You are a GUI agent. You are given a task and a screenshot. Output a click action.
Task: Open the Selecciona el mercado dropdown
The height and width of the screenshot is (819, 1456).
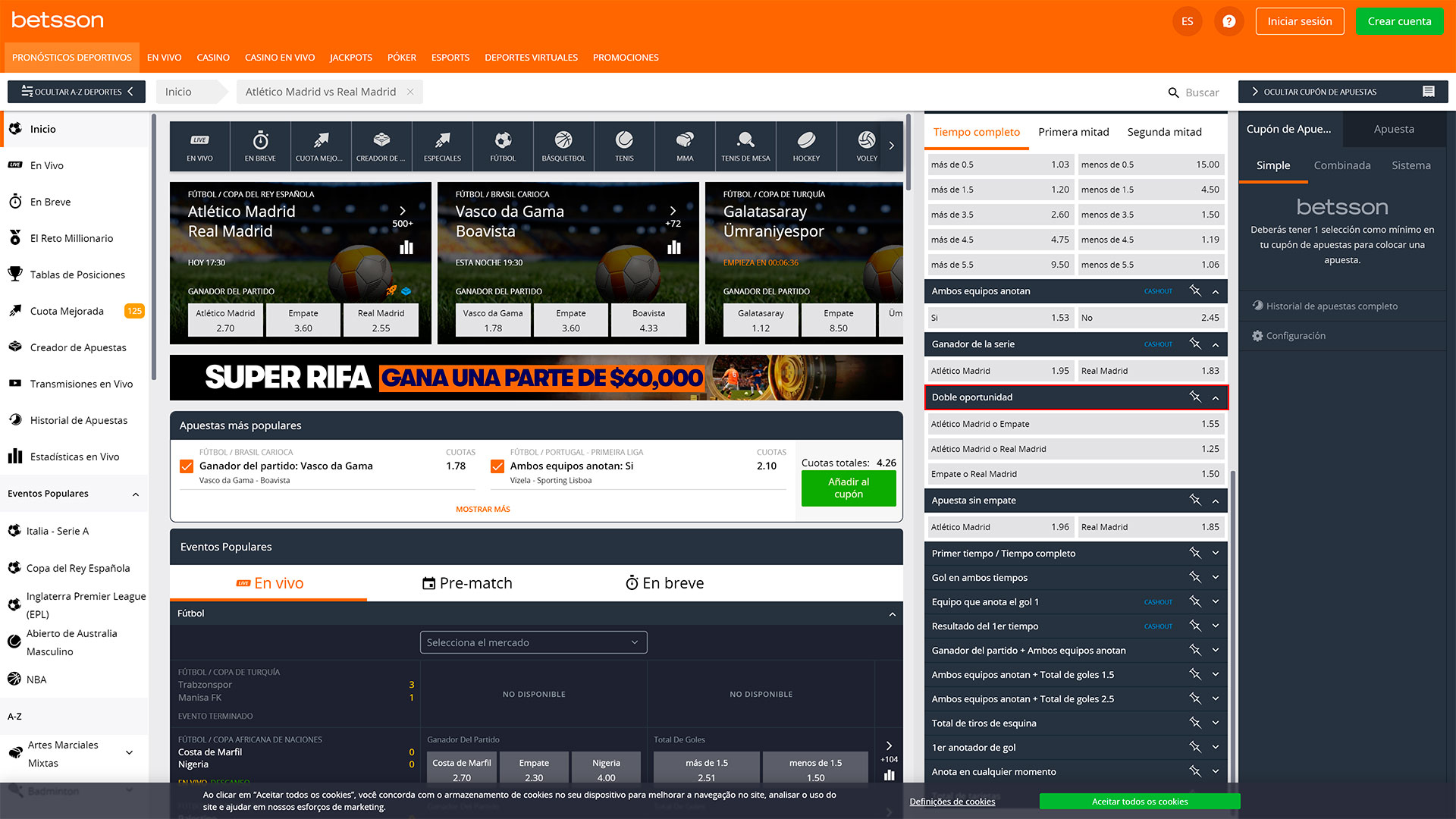(x=533, y=642)
